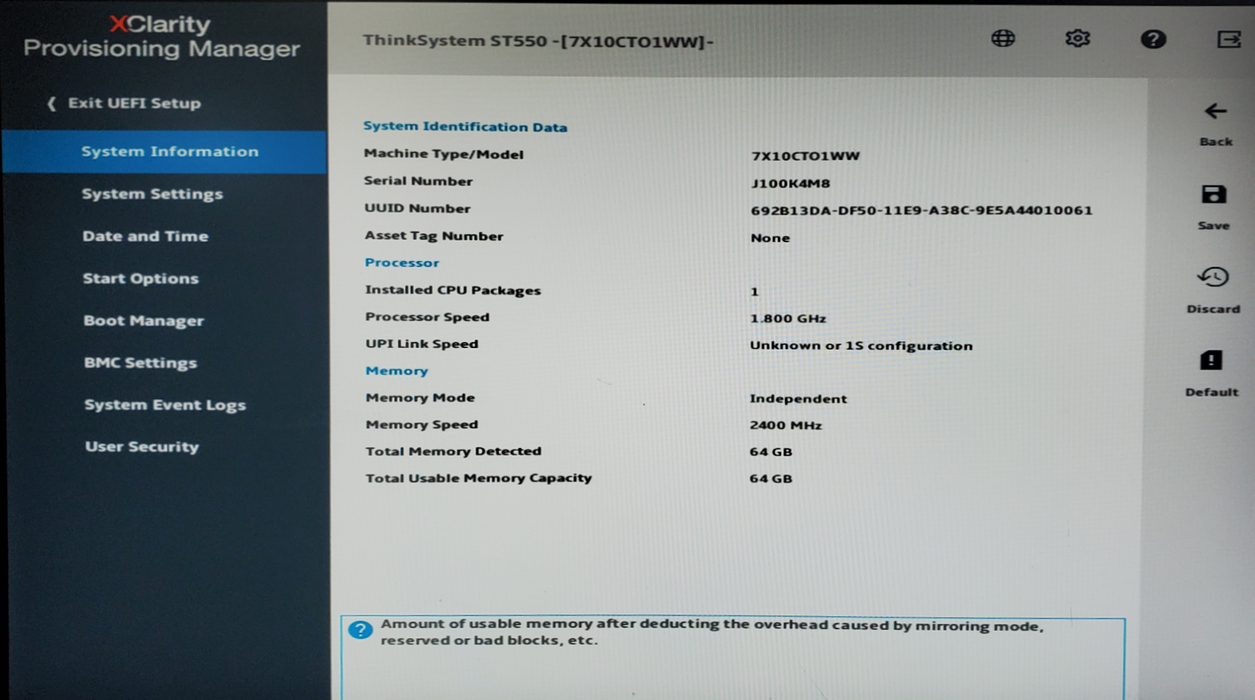Open the help question mark icon
The height and width of the screenshot is (700, 1255).
pyautogui.click(x=1153, y=39)
